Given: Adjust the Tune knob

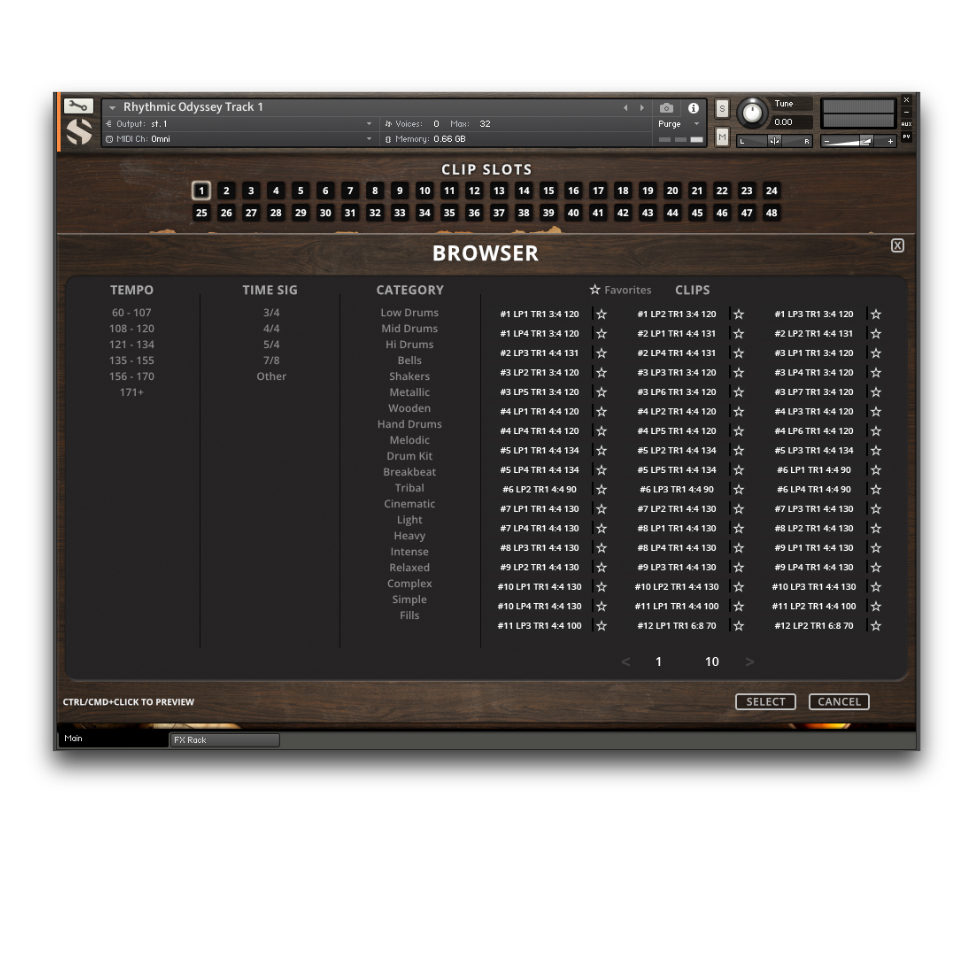Looking at the screenshot, I should click(752, 113).
